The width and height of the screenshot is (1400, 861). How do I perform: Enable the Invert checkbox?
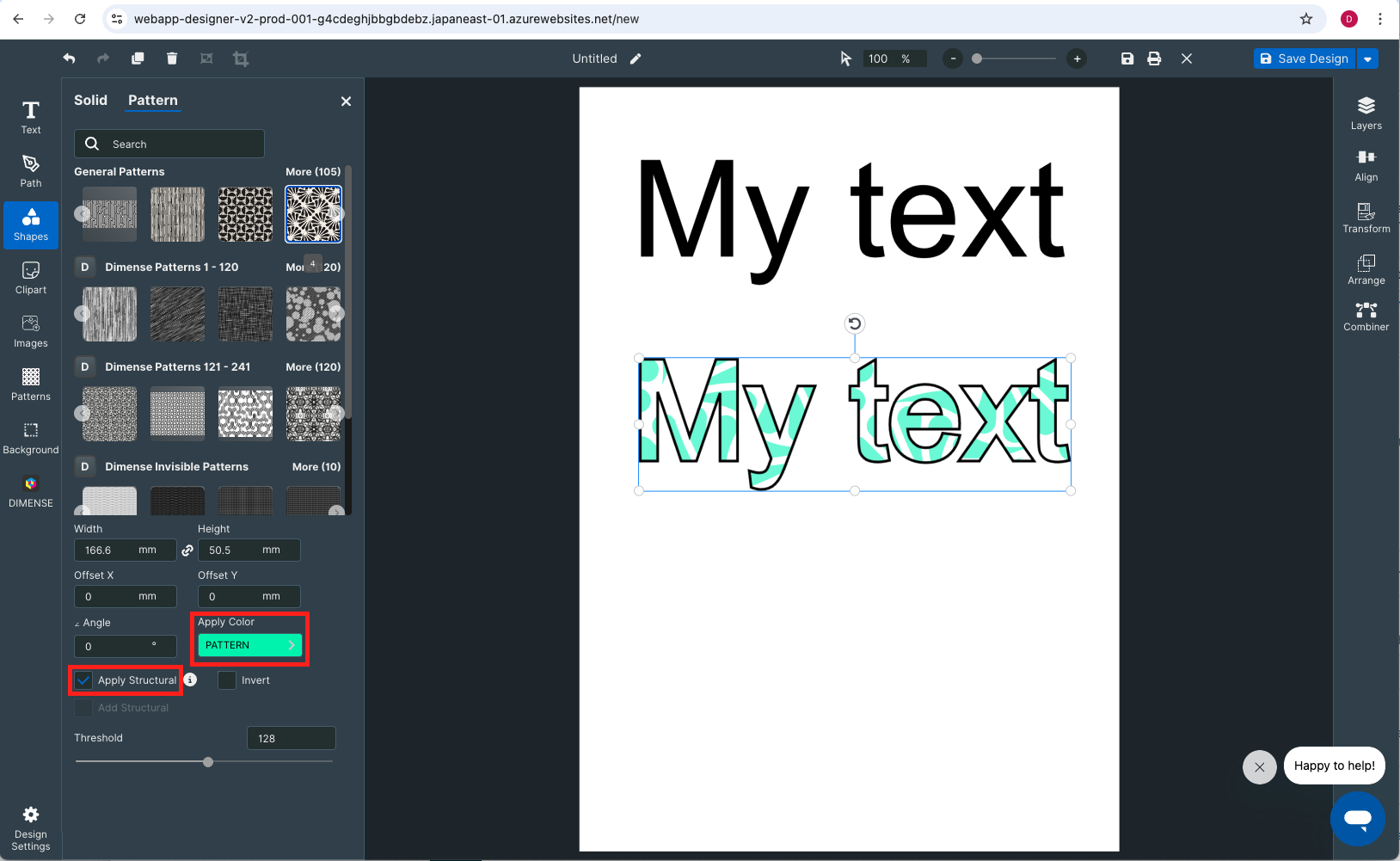click(x=227, y=680)
